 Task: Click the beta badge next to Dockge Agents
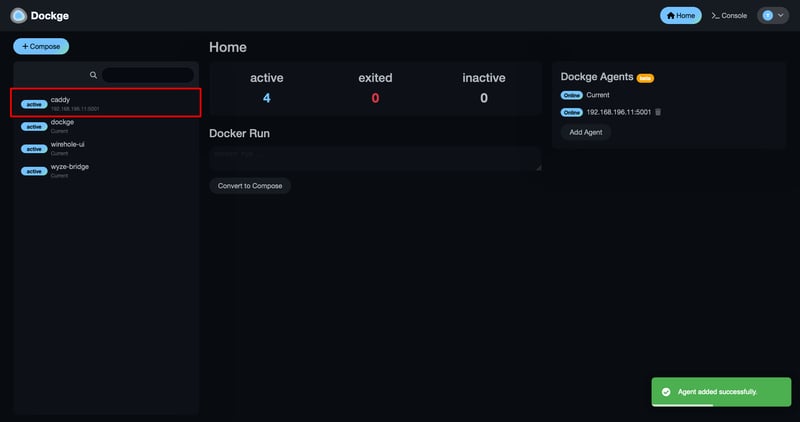click(x=645, y=77)
